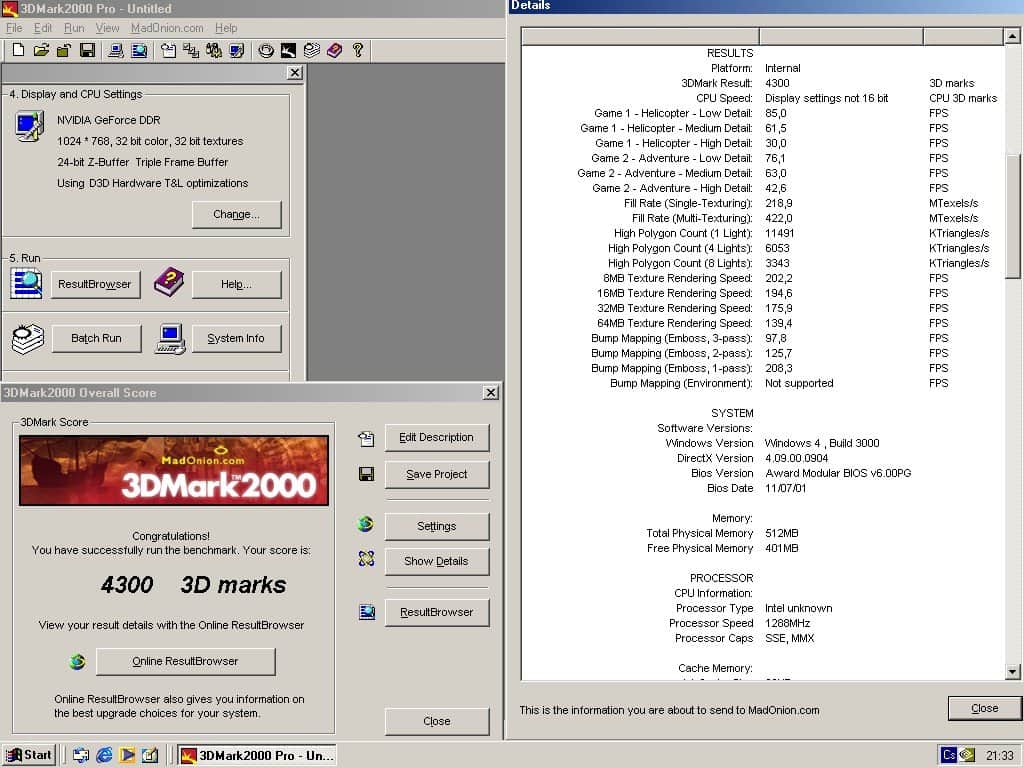Viewport: 1024px width, 768px height.
Task: Click the Show Details button
Action: [x=436, y=561]
